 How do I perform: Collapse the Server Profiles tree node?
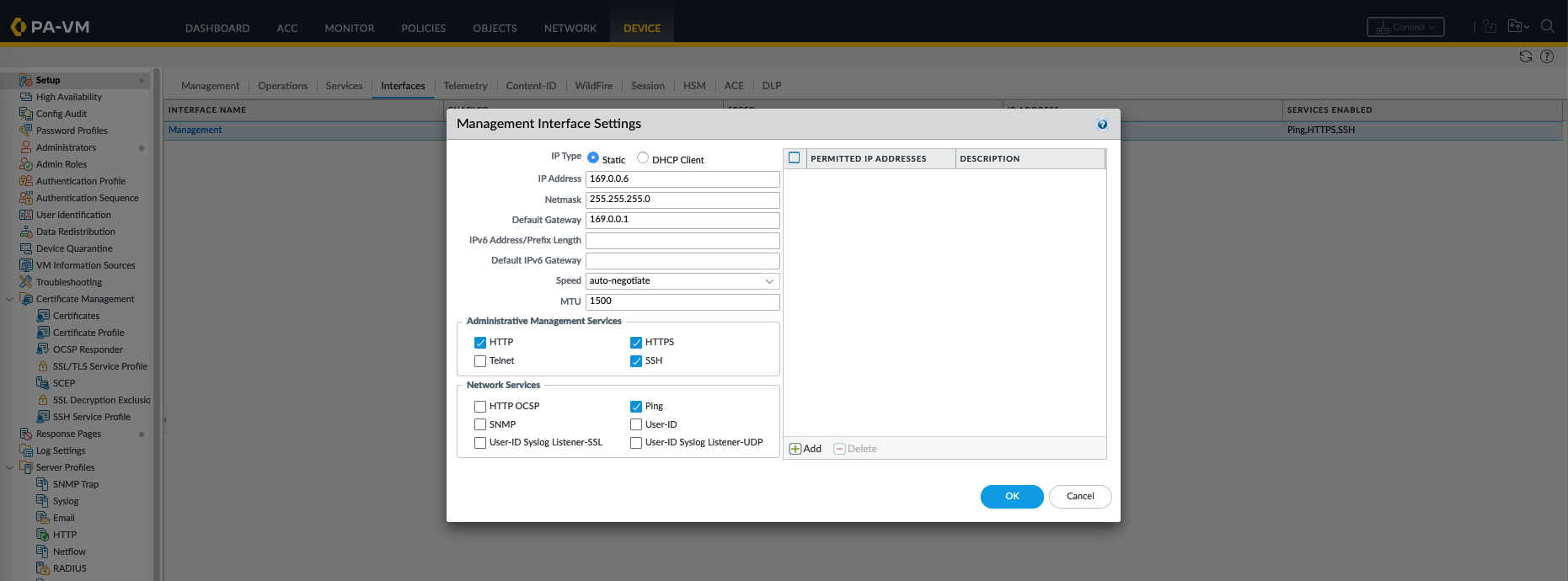click(x=10, y=467)
